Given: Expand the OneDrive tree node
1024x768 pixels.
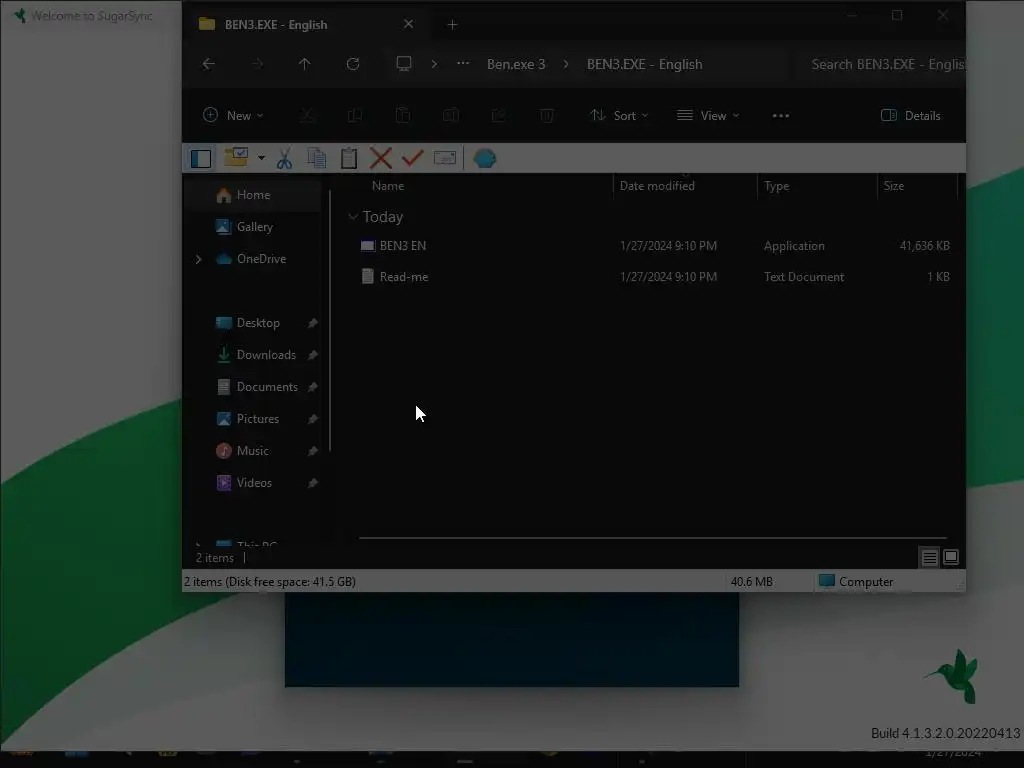Looking at the screenshot, I should [199, 259].
